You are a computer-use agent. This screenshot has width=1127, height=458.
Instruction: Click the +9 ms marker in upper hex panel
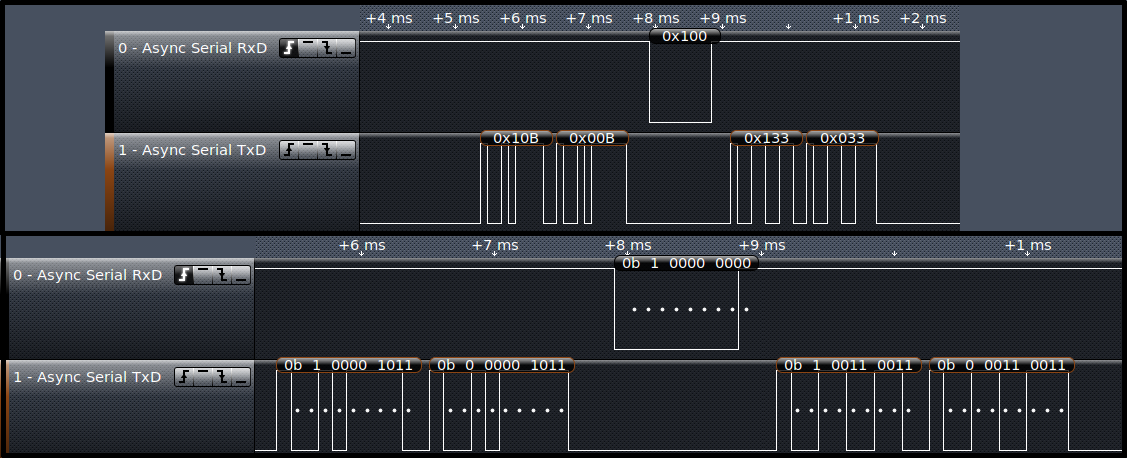(722, 19)
